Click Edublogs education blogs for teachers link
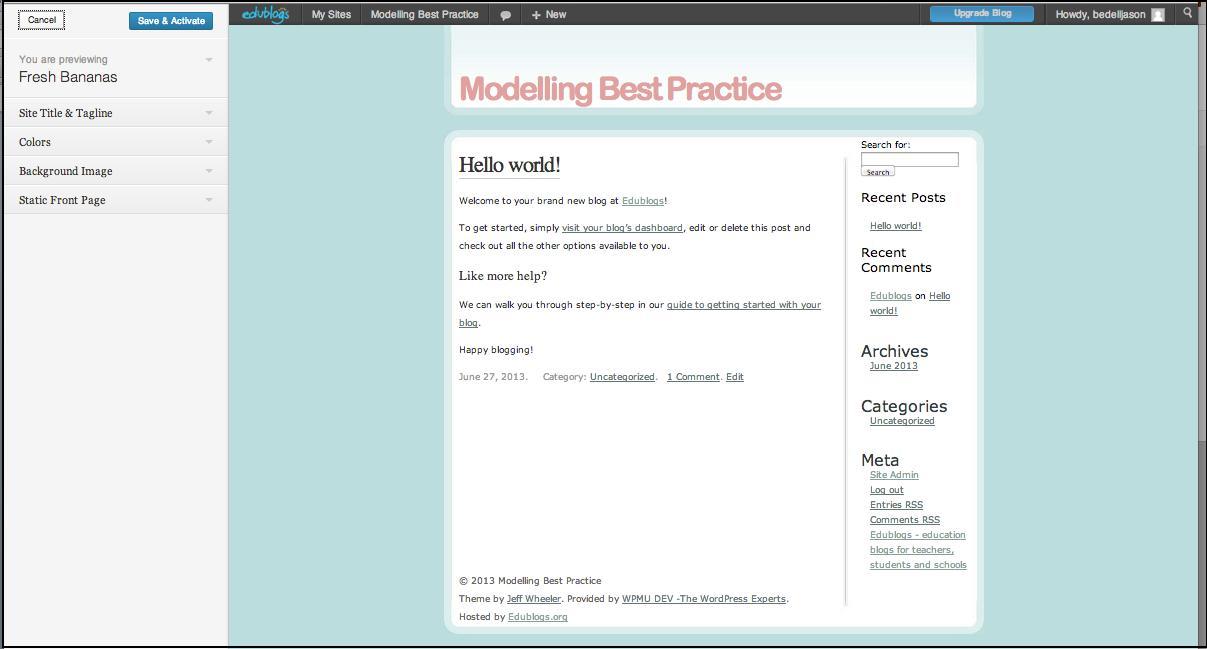Image resolution: width=1207 pixels, height=649 pixels. click(918, 550)
